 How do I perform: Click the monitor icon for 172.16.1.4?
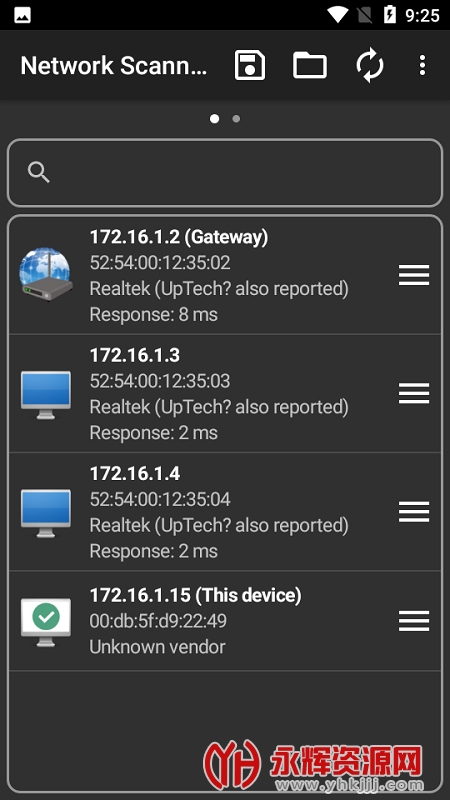[x=46, y=513]
